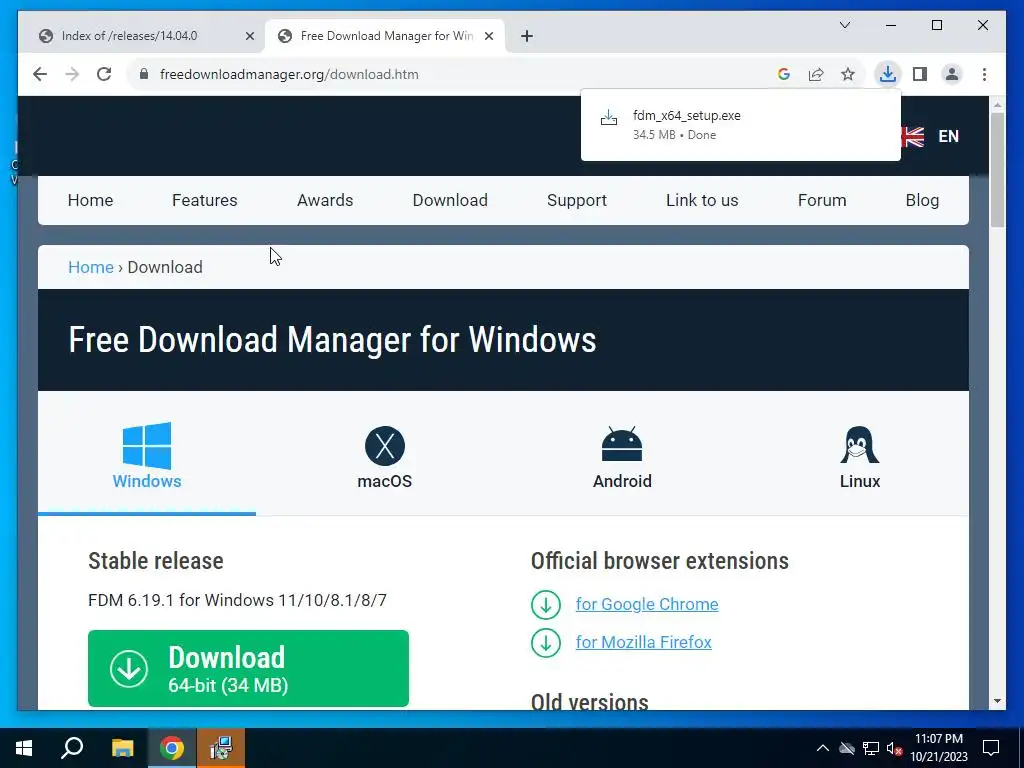The height and width of the screenshot is (768, 1024).
Task: Open the muted volume tray icon
Action: tap(894, 748)
